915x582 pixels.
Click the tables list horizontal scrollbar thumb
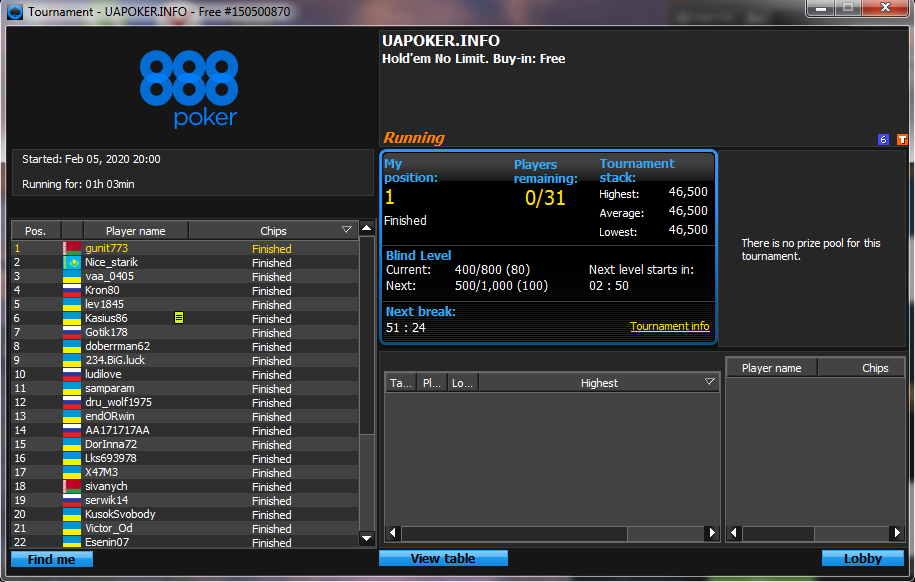(514, 532)
